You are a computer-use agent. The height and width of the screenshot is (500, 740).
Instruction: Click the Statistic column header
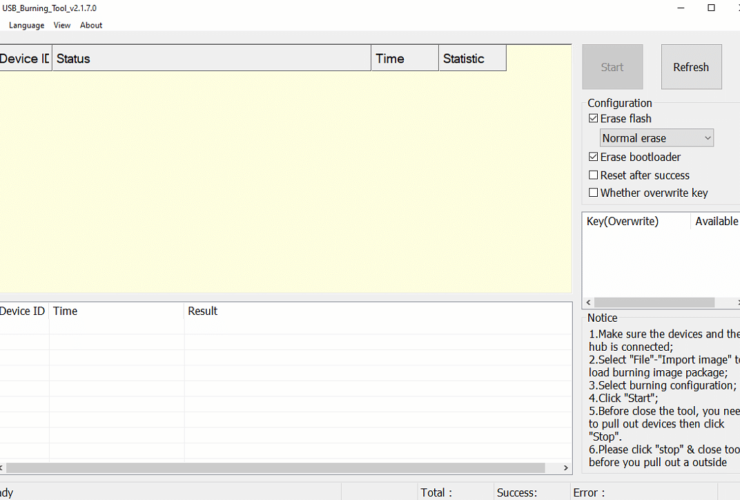click(x=472, y=59)
